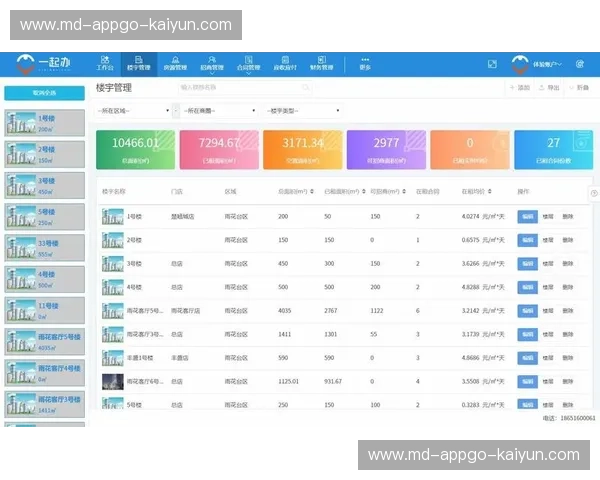This screenshot has width=600, height=480.
Task: Open the 工作台 workbench nav item
Action: click(x=105, y=64)
